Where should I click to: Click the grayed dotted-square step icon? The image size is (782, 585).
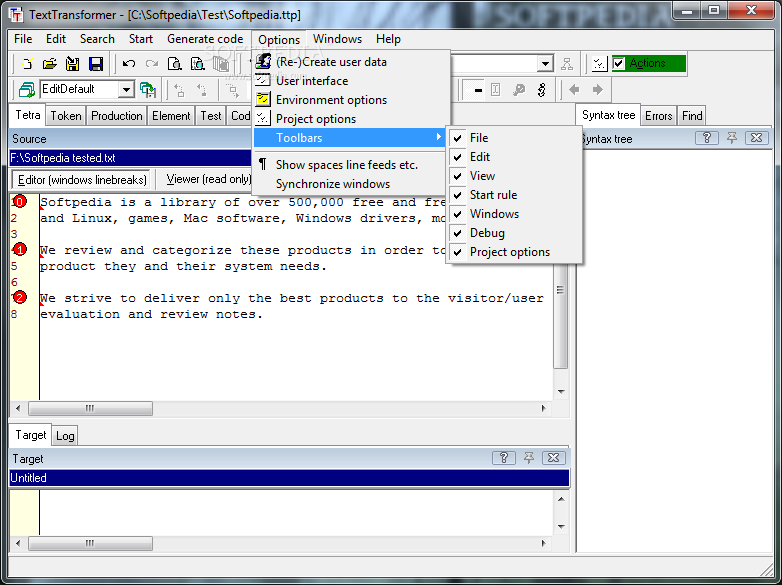click(232, 90)
